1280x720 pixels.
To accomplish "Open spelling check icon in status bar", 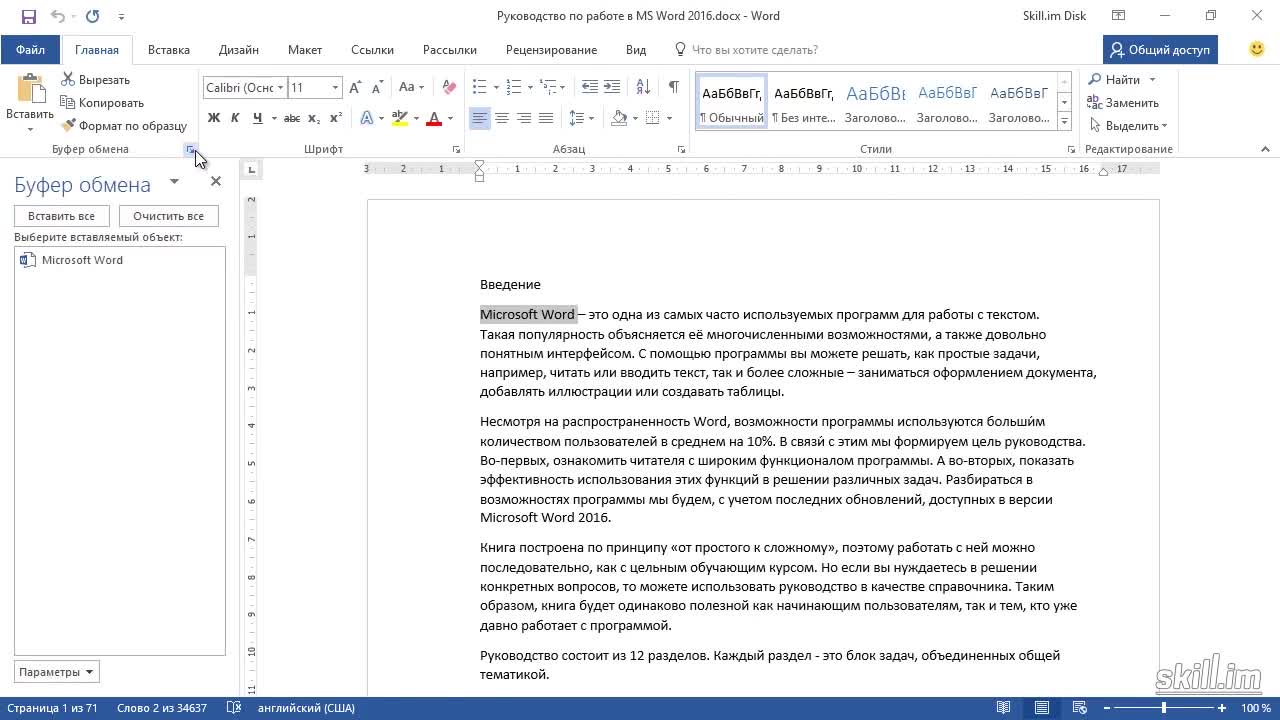I will pos(234,708).
